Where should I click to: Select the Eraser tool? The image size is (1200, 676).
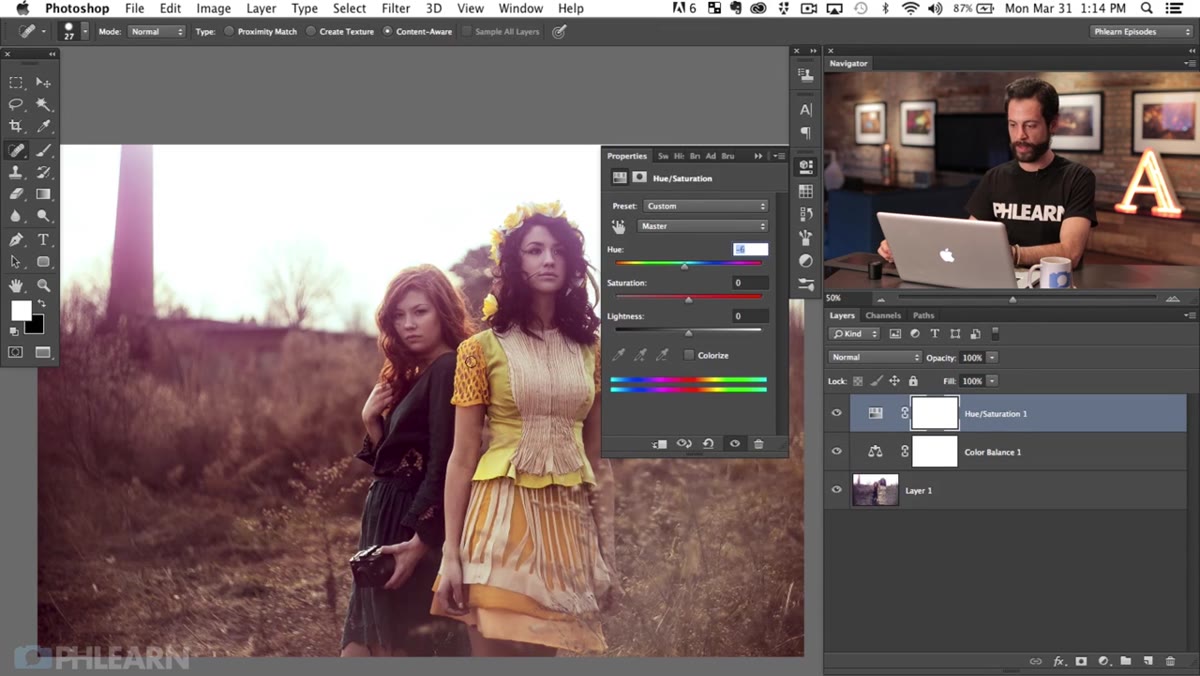(16, 194)
